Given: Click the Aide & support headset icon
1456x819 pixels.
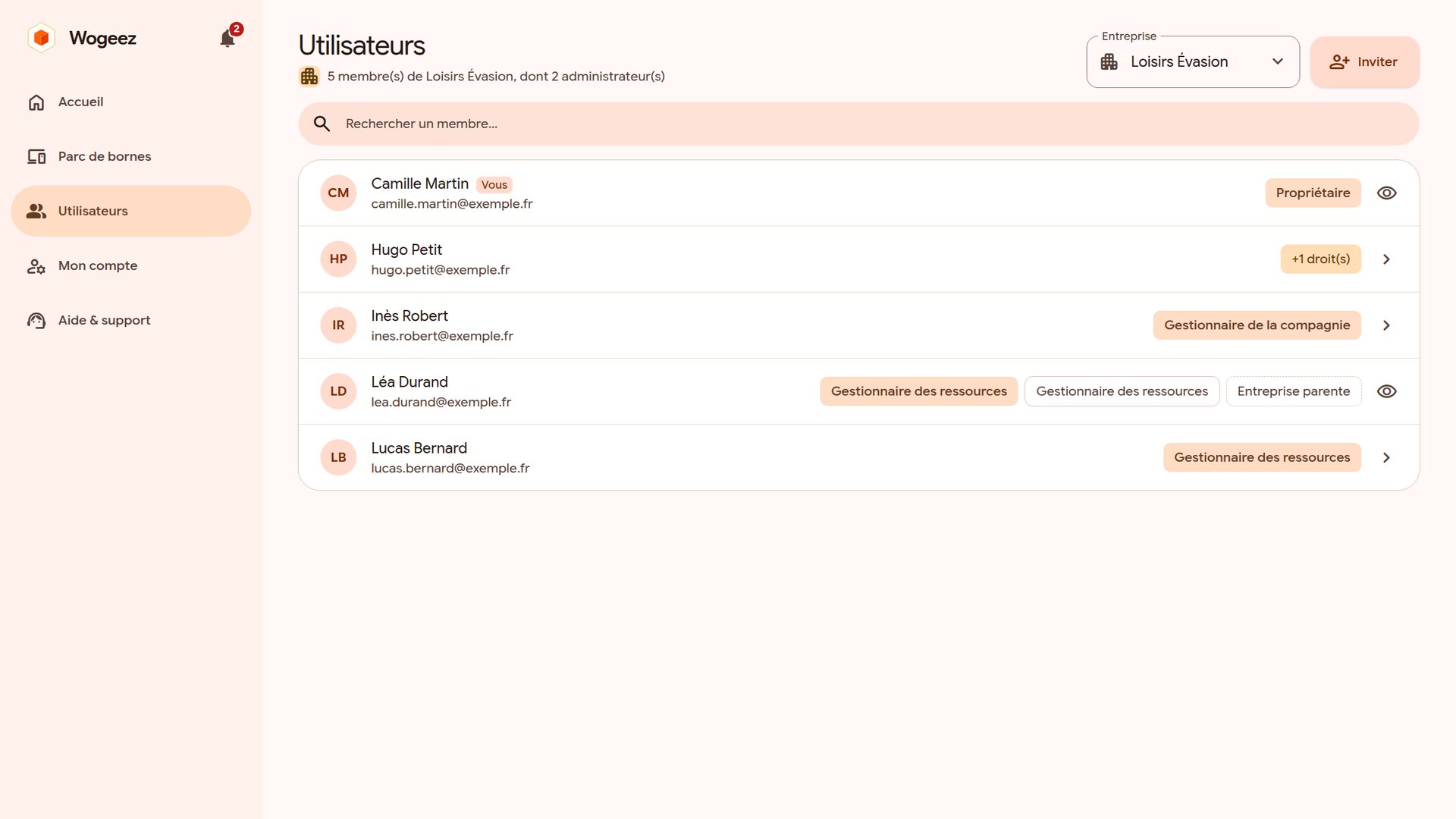Looking at the screenshot, I should [x=36, y=321].
